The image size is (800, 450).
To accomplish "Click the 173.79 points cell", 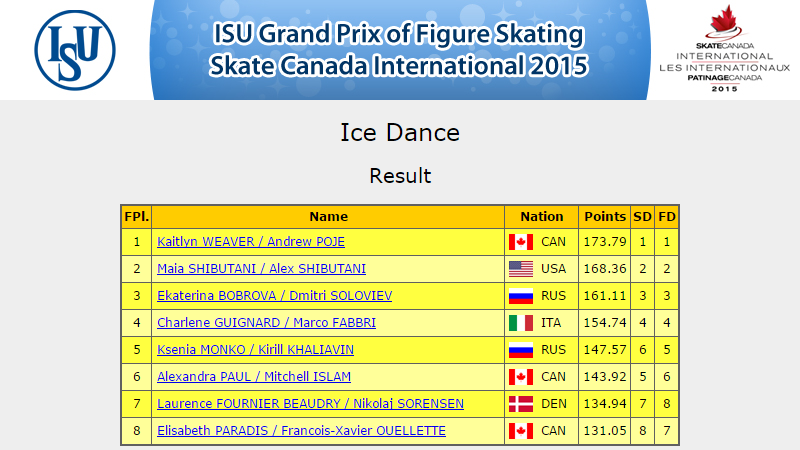I will click(605, 242).
